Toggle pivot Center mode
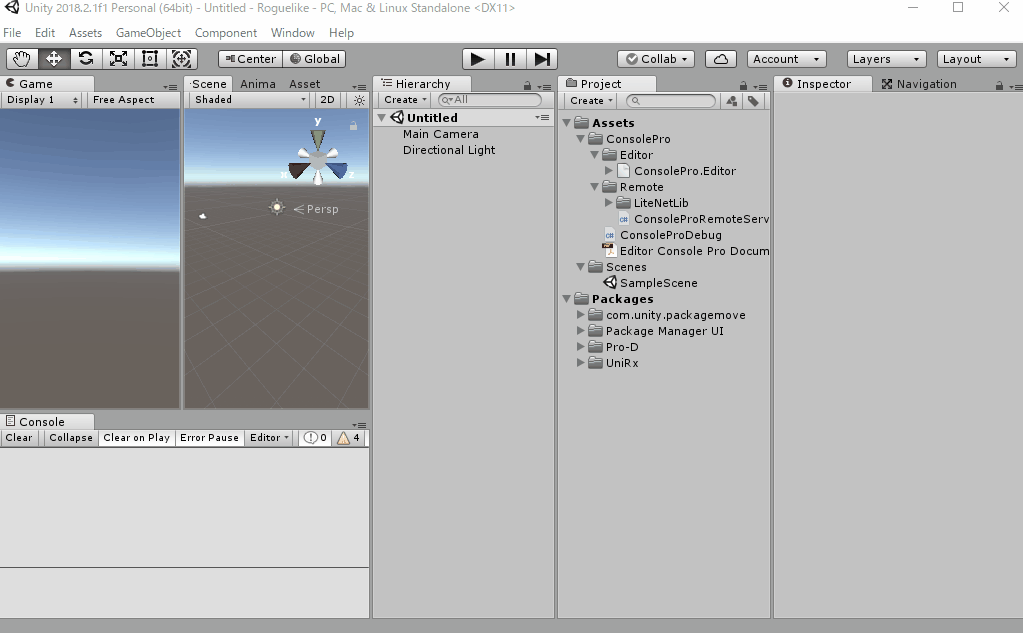 (x=251, y=59)
